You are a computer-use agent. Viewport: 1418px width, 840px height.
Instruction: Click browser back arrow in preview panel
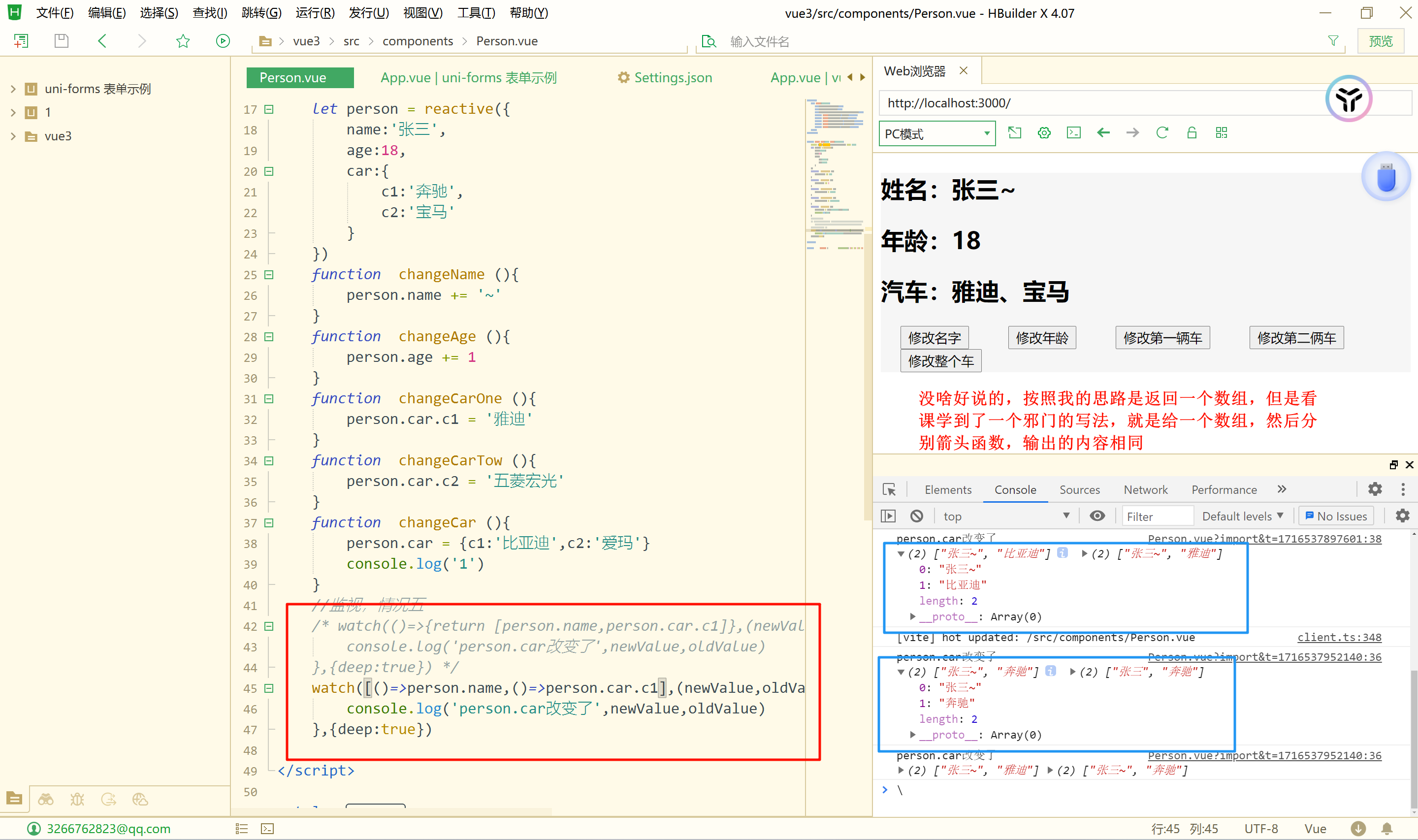pos(1103,133)
